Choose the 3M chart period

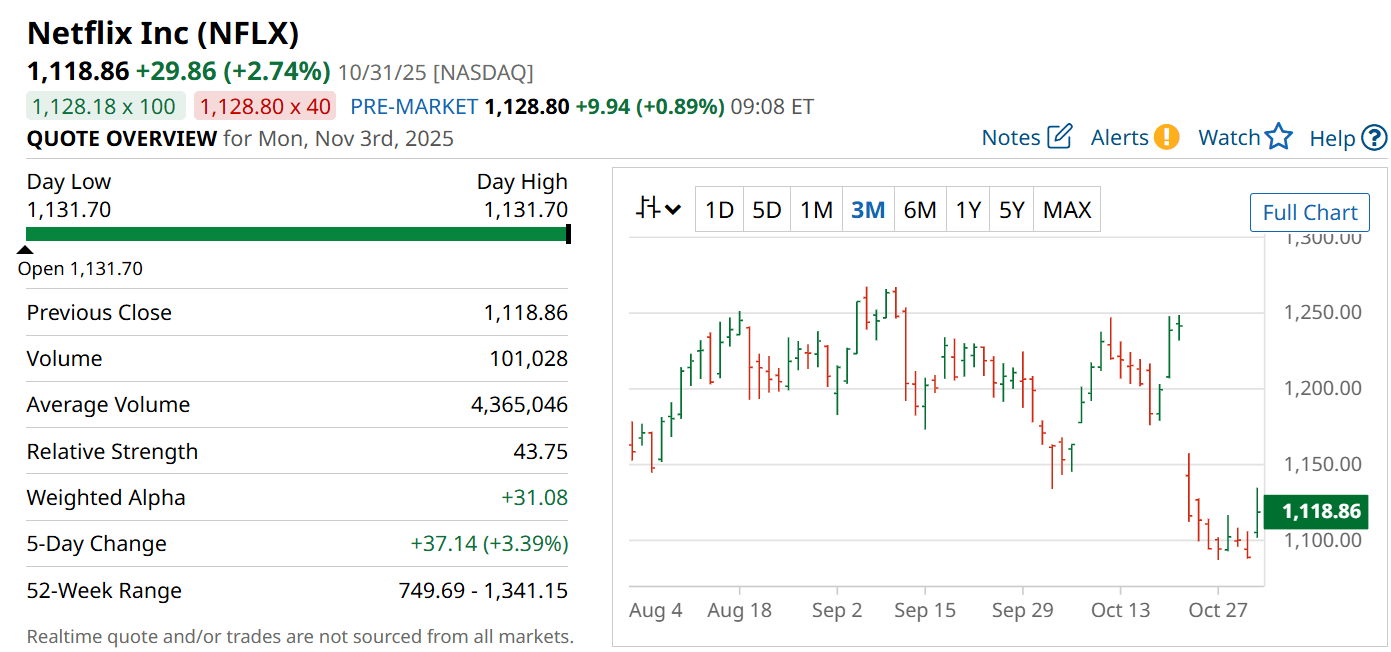[x=868, y=210]
